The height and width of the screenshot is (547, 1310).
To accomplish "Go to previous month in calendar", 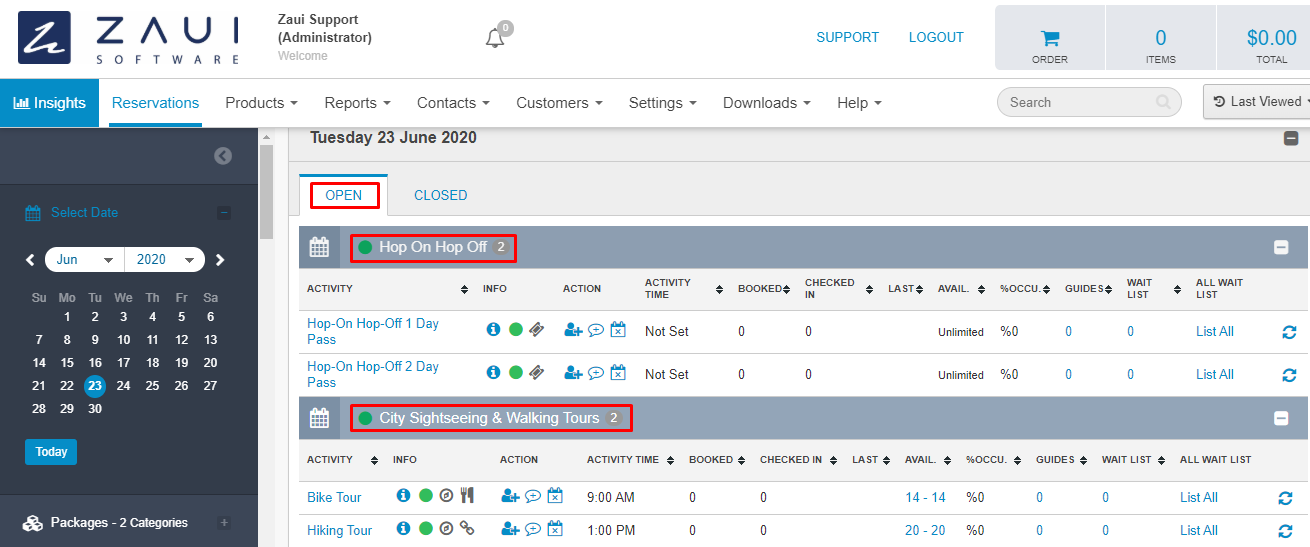I will point(31,260).
